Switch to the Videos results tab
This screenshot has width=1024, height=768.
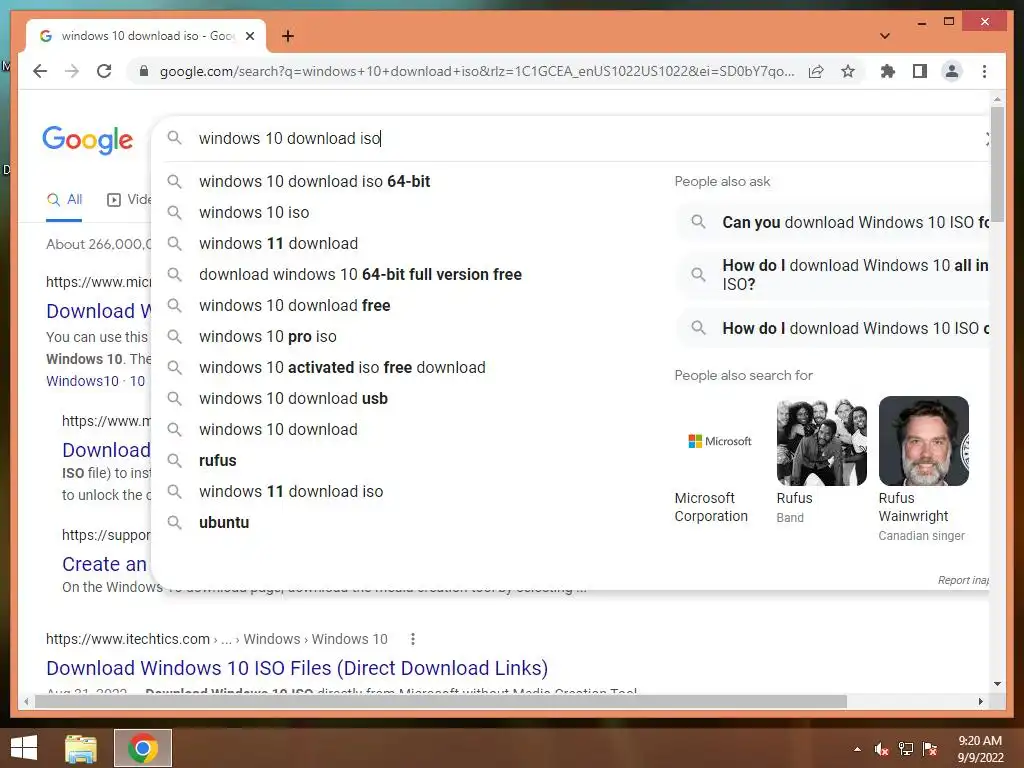[129, 200]
